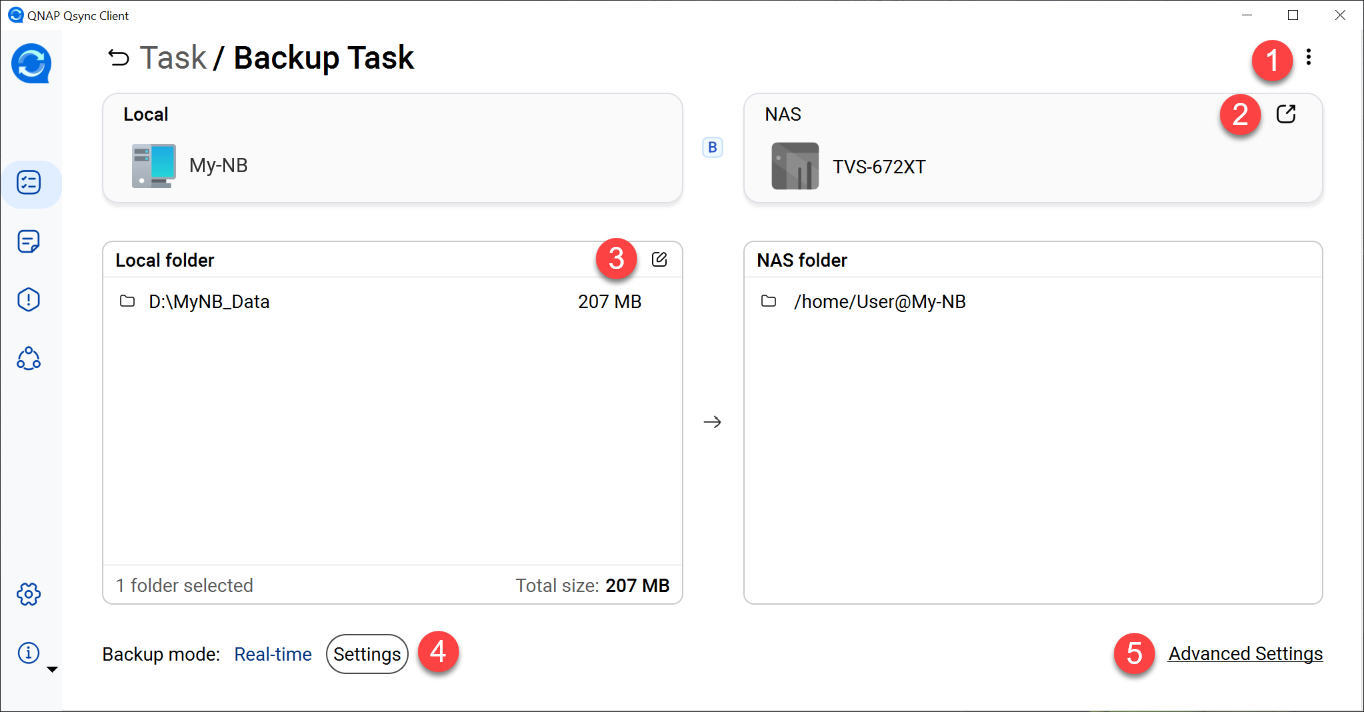Open the shared connections sidebar icon
Viewport: 1364px width, 712px height.
[29, 358]
